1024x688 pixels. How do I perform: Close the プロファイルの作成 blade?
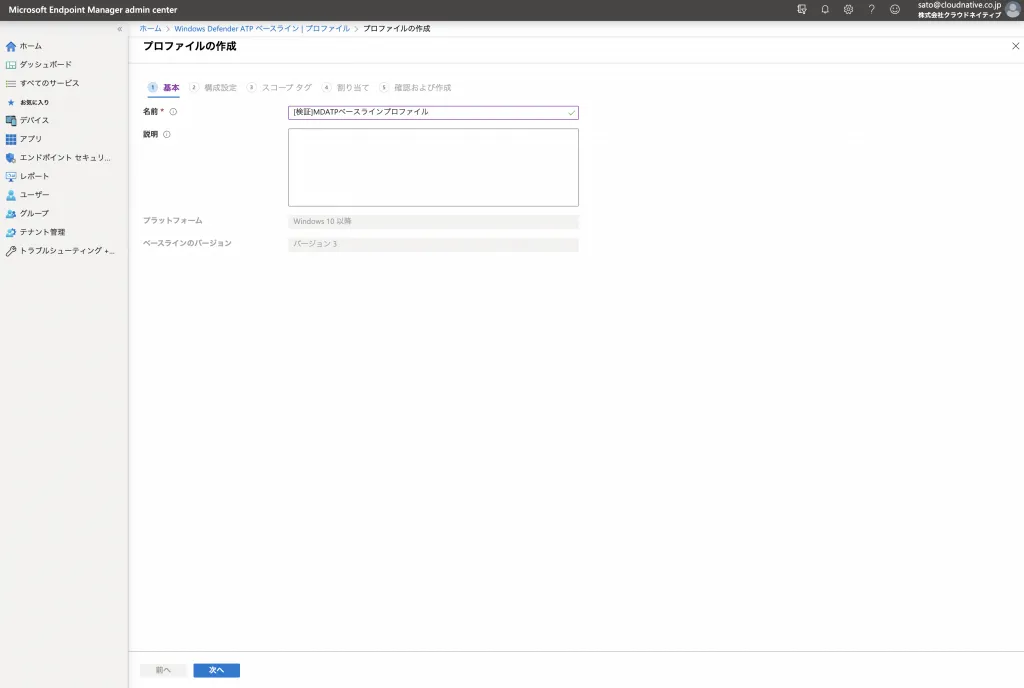coord(1016,46)
